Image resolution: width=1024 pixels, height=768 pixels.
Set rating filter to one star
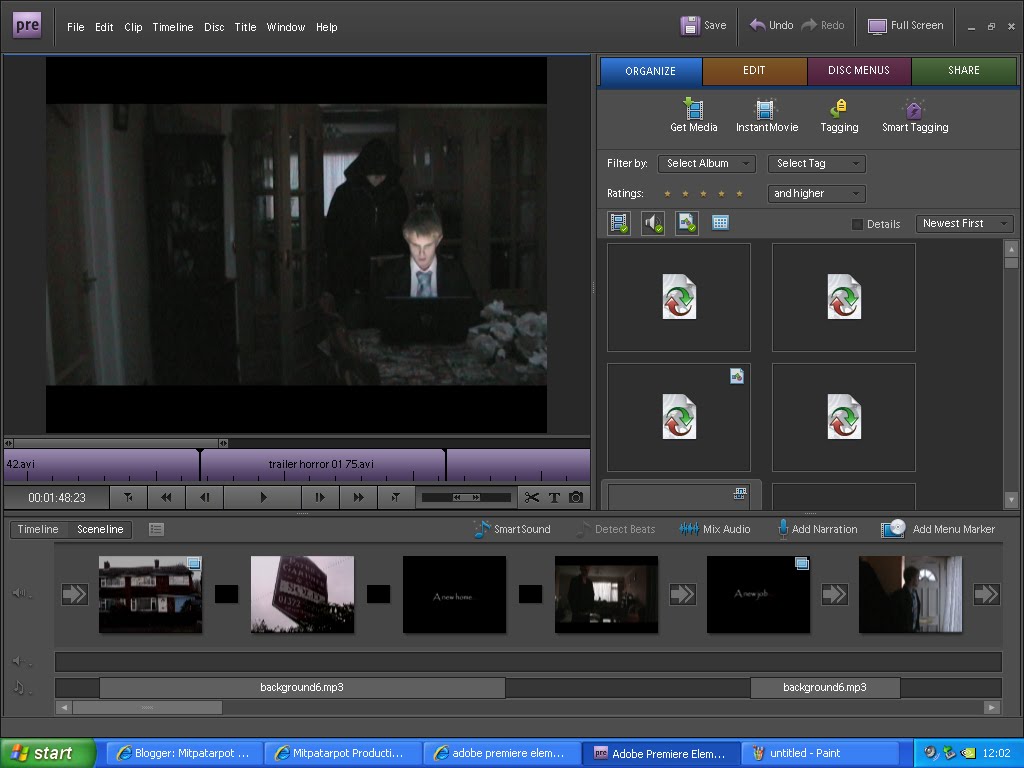pos(667,193)
